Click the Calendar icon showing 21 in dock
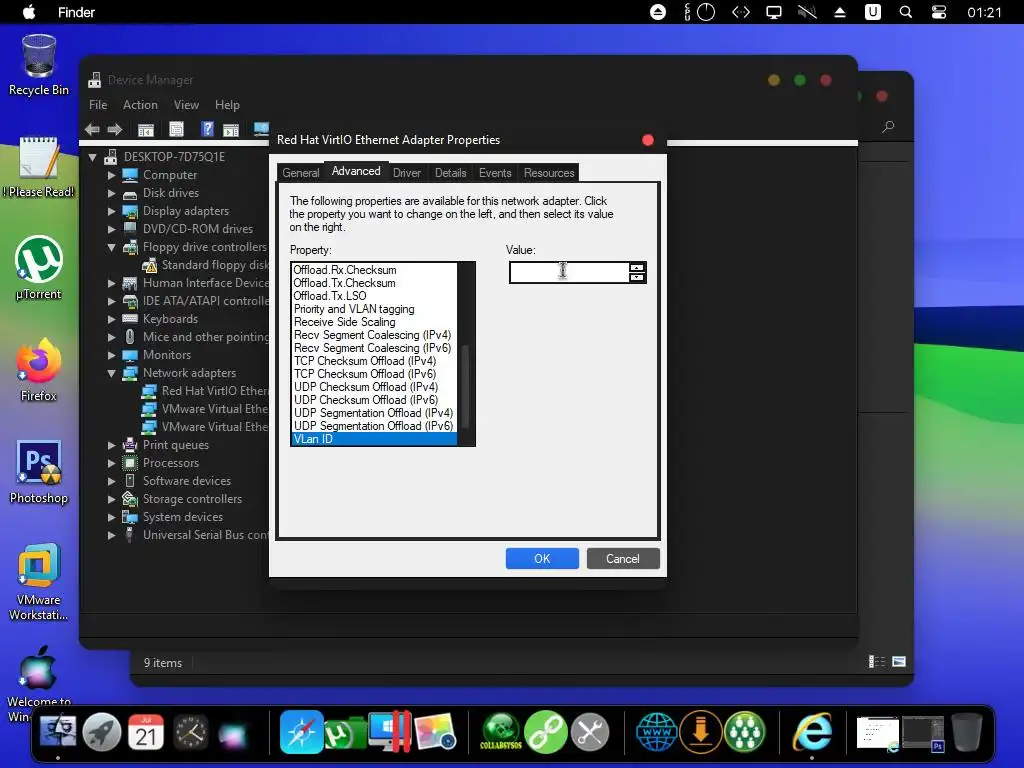The image size is (1024, 768). click(x=146, y=732)
